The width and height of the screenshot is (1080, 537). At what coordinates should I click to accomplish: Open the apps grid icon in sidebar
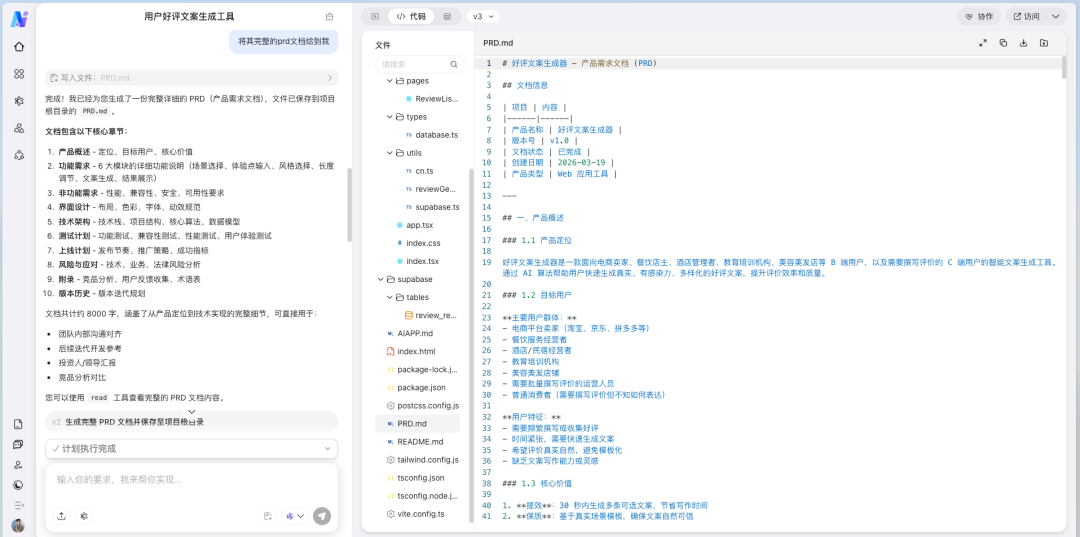click(x=18, y=73)
